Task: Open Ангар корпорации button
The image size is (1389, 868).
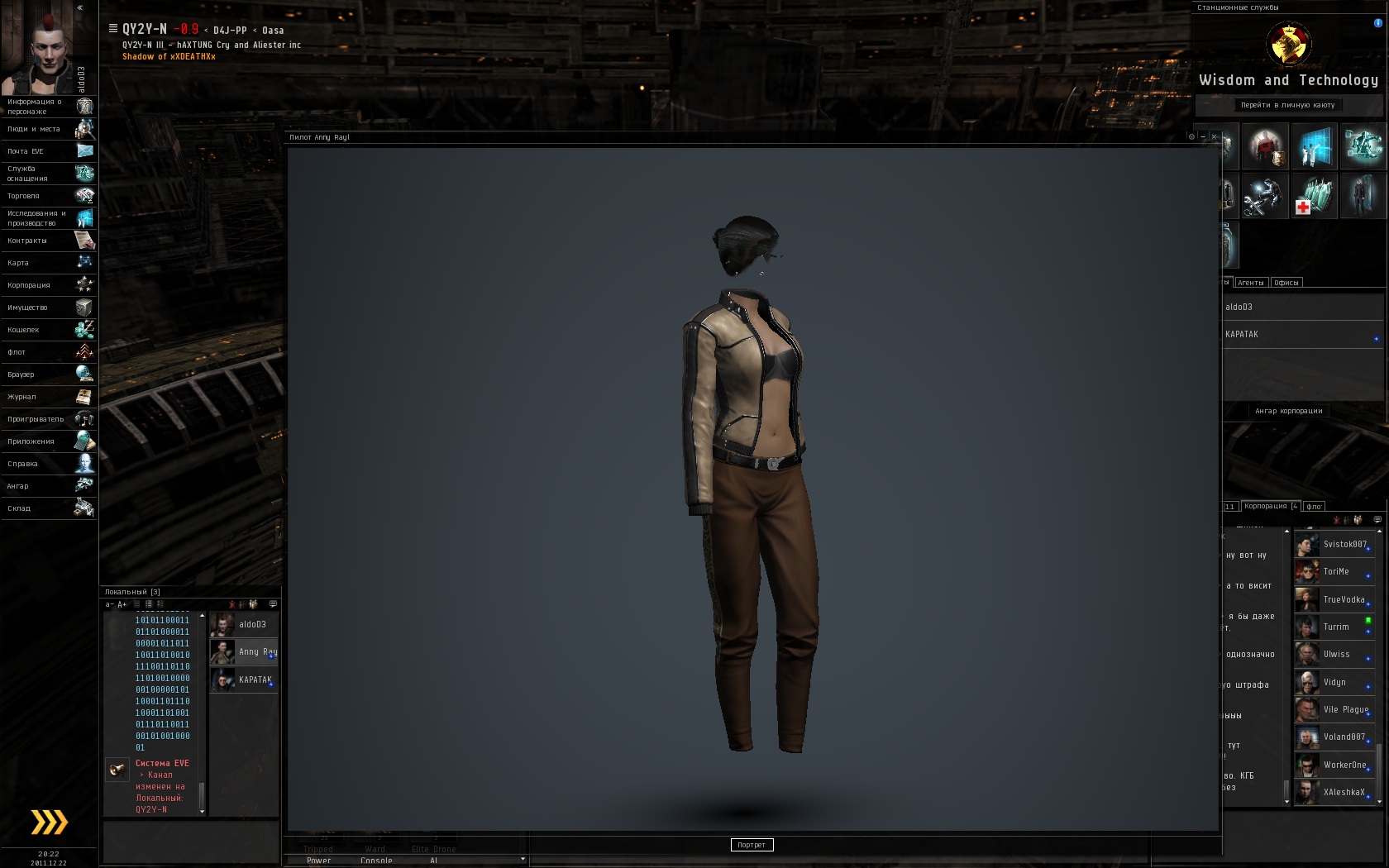Action: point(1289,411)
